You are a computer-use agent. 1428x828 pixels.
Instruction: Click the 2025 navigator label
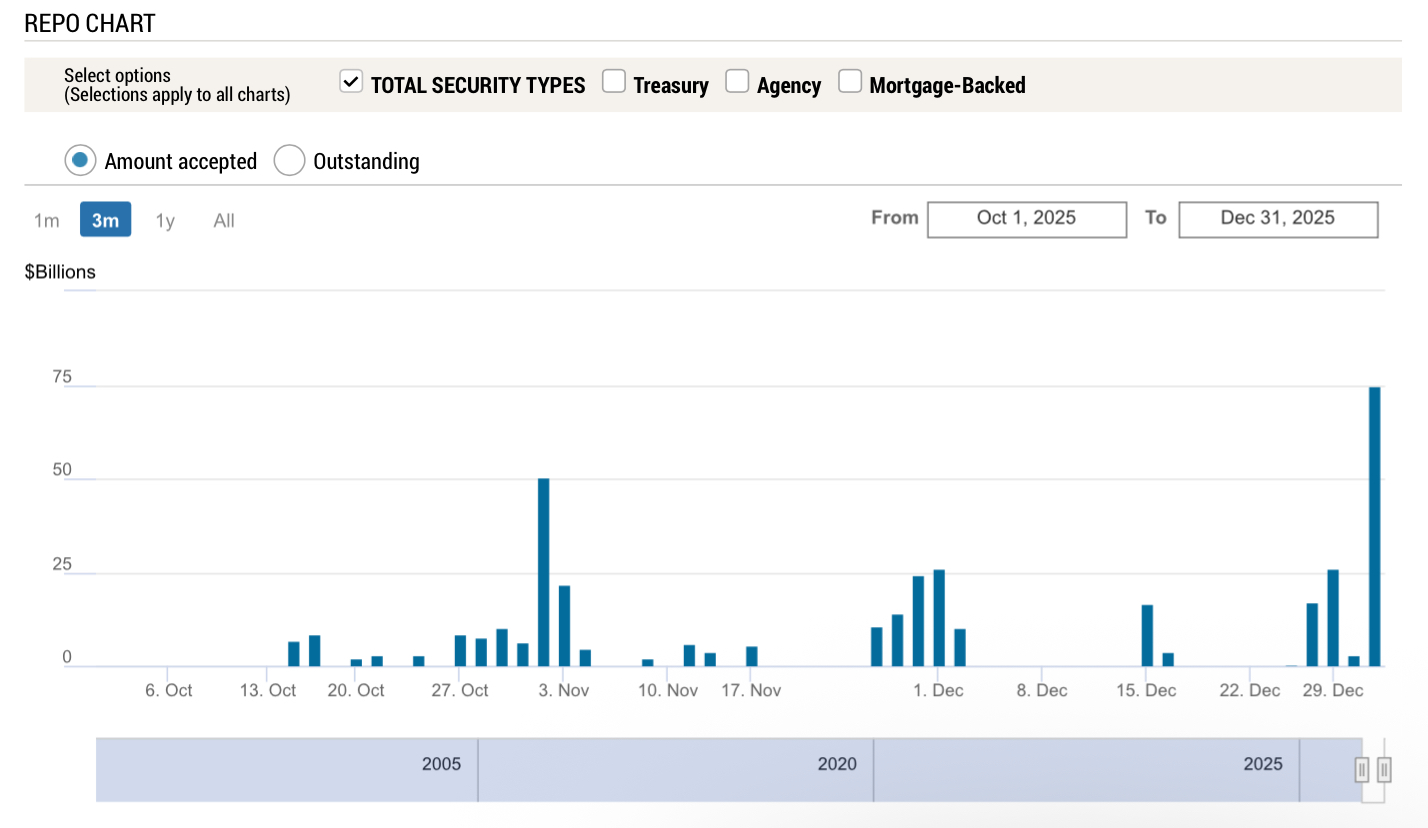(x=1263, y=764)
